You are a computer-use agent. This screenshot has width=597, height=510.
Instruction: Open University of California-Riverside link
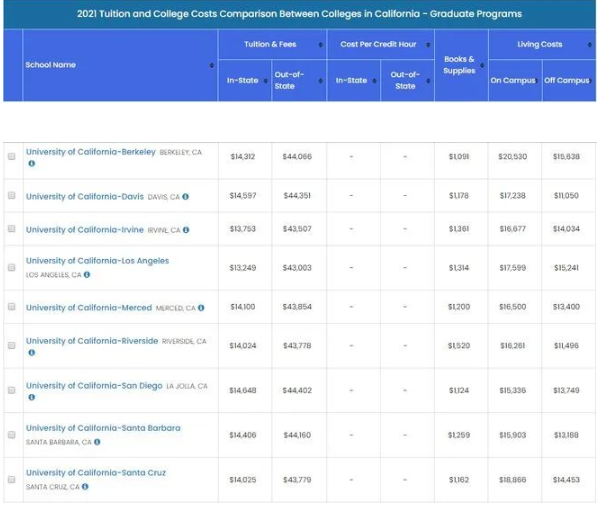[92, 341]
